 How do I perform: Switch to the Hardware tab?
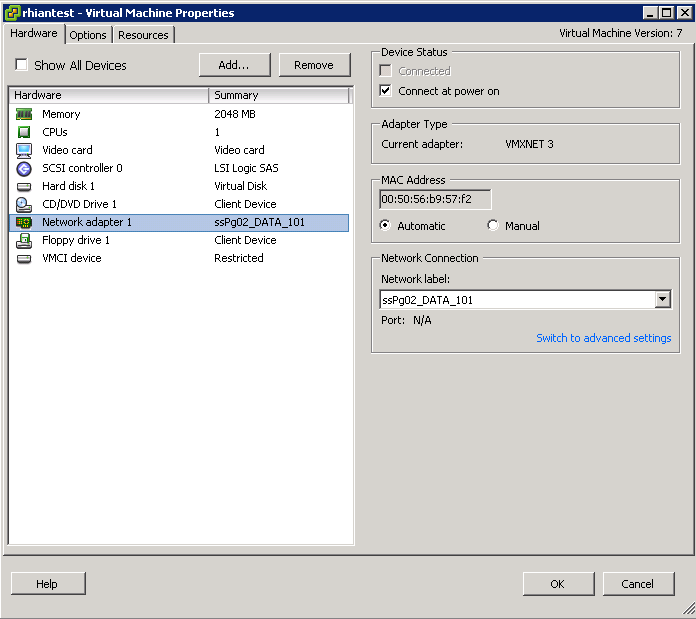34,33
